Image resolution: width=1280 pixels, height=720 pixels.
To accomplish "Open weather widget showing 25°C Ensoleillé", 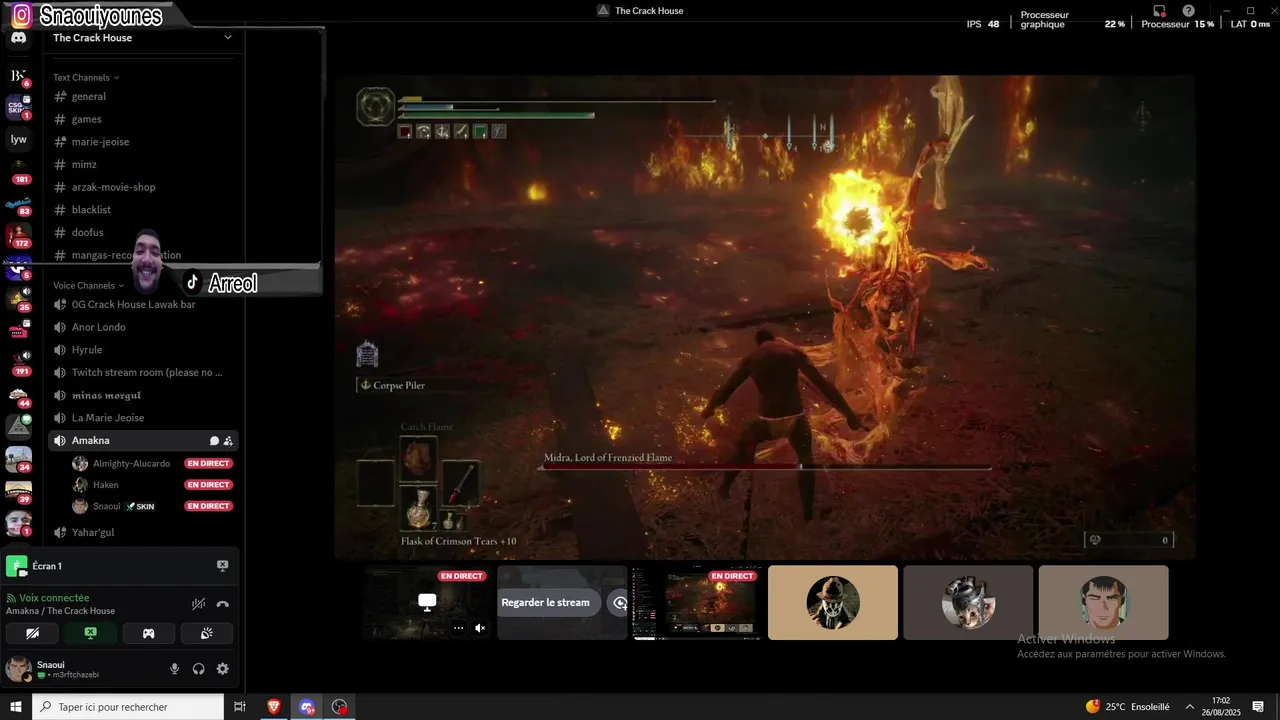I will point(1128,707).
